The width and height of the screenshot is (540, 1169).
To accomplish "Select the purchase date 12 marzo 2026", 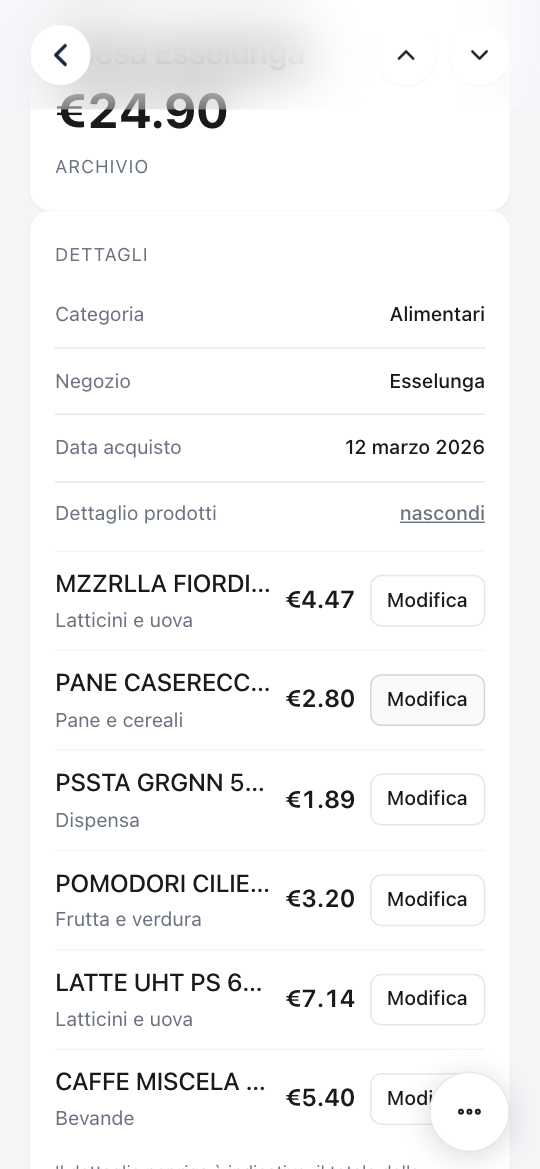I will click(415, 447).
